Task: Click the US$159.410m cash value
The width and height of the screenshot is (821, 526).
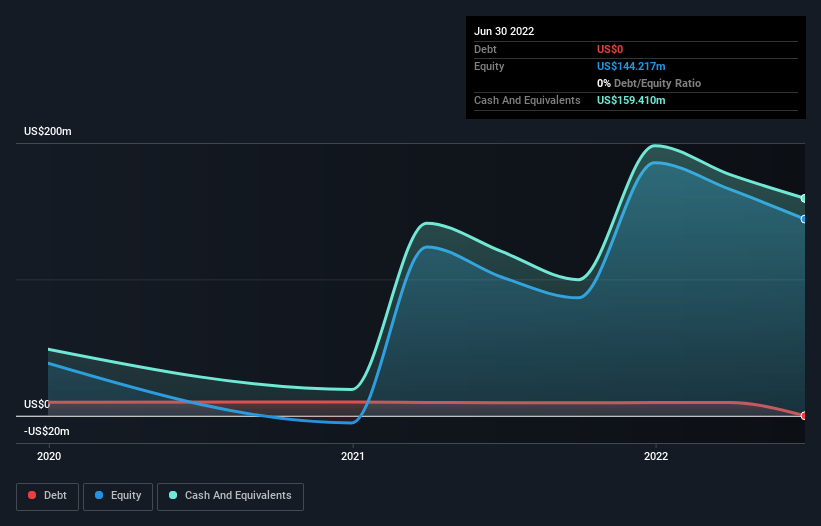Action: point(631,100)
